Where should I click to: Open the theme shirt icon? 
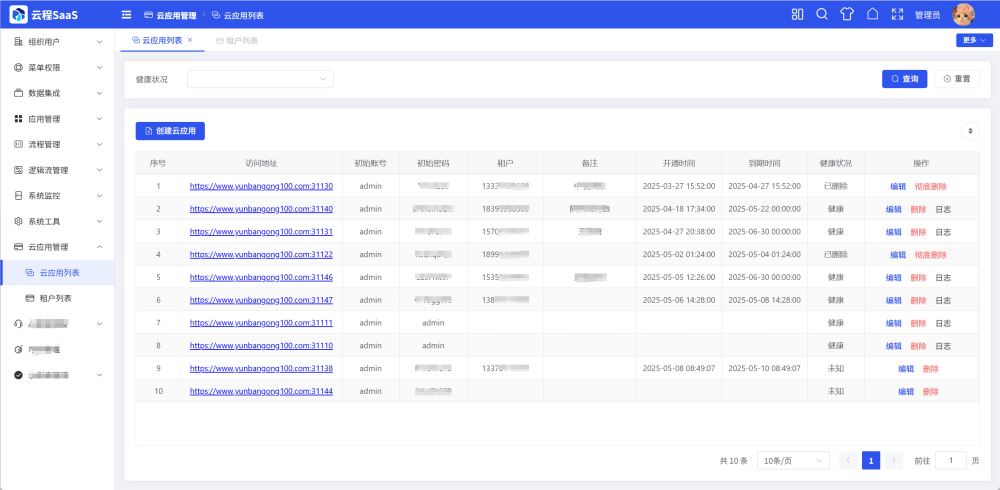[x=847, y=14]
